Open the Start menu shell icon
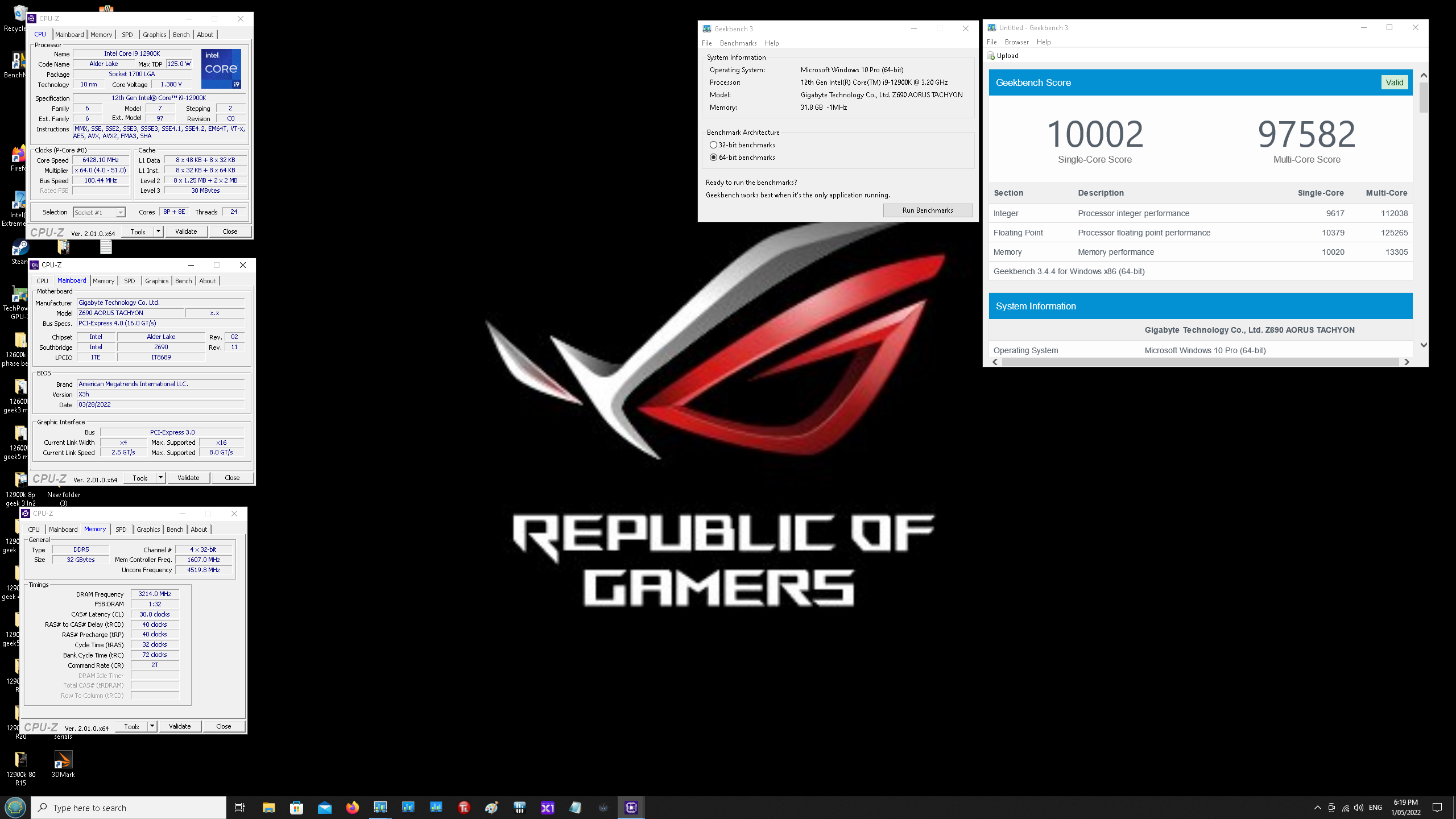Screen dimensions: 1456x819 coord(15,808)
